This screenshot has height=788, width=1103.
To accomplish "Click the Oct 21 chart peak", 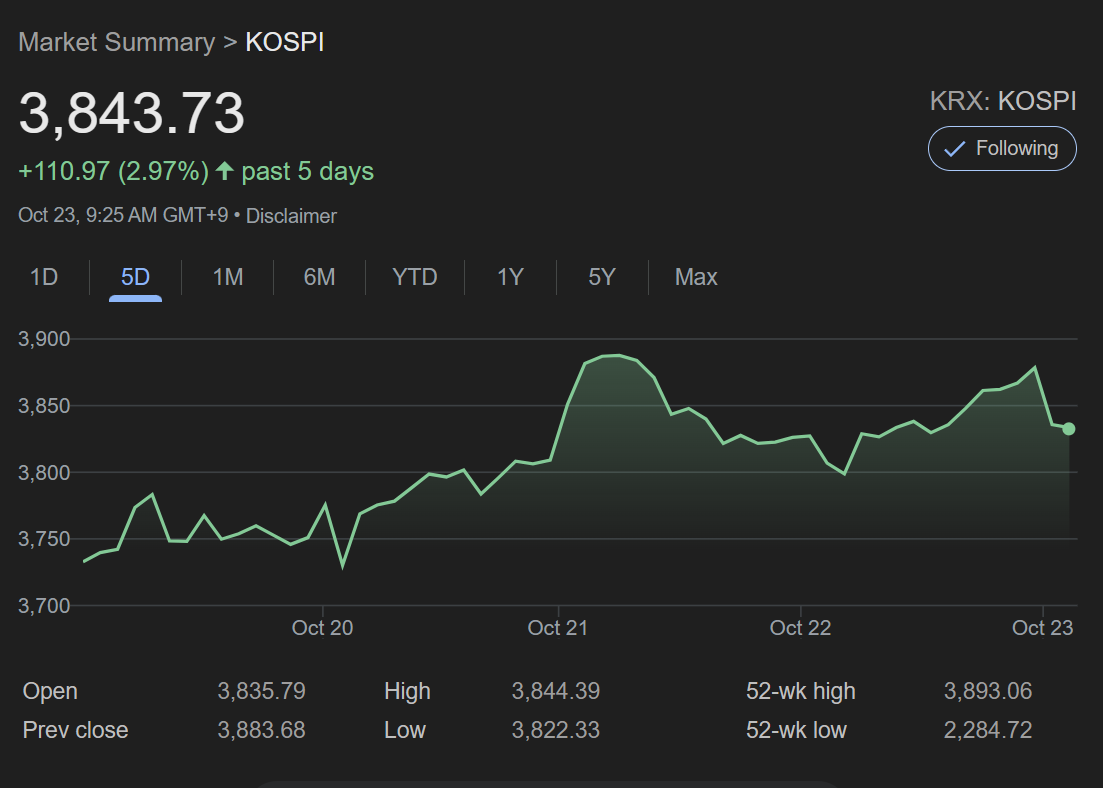I will (x=610, y=356).
